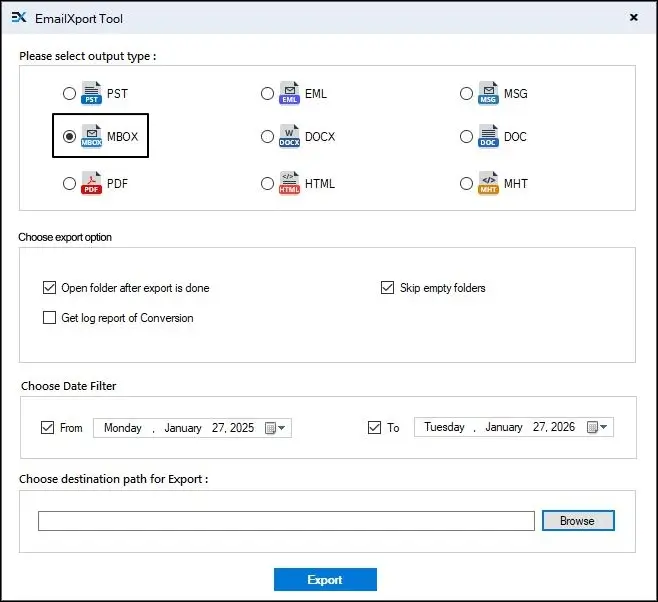Click the MSG file format icon
Screen dimensions: 658x602
point(488,93)
